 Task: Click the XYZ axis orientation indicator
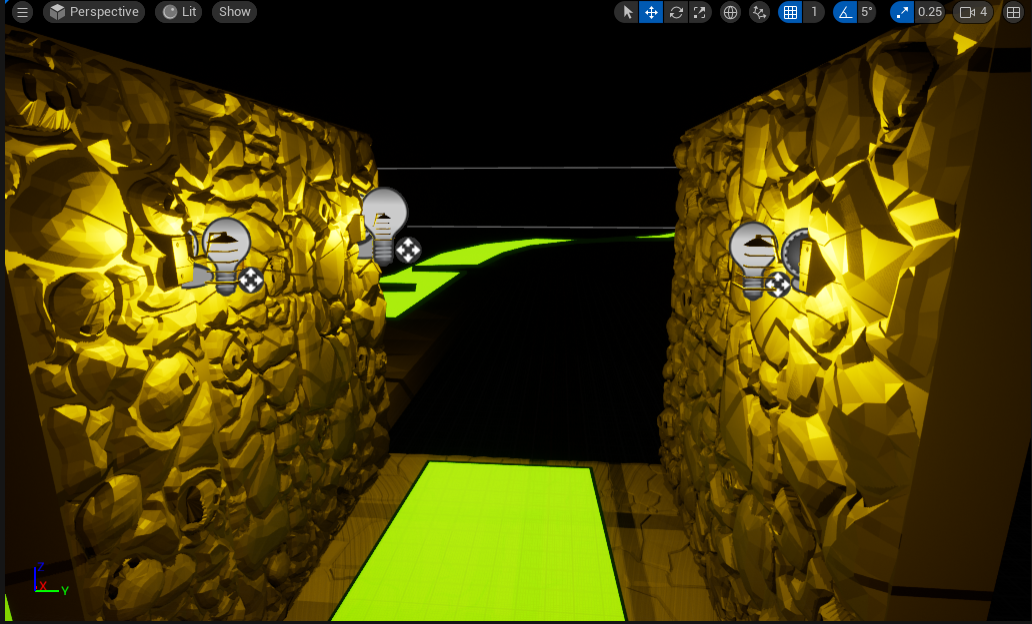(50, 579)
